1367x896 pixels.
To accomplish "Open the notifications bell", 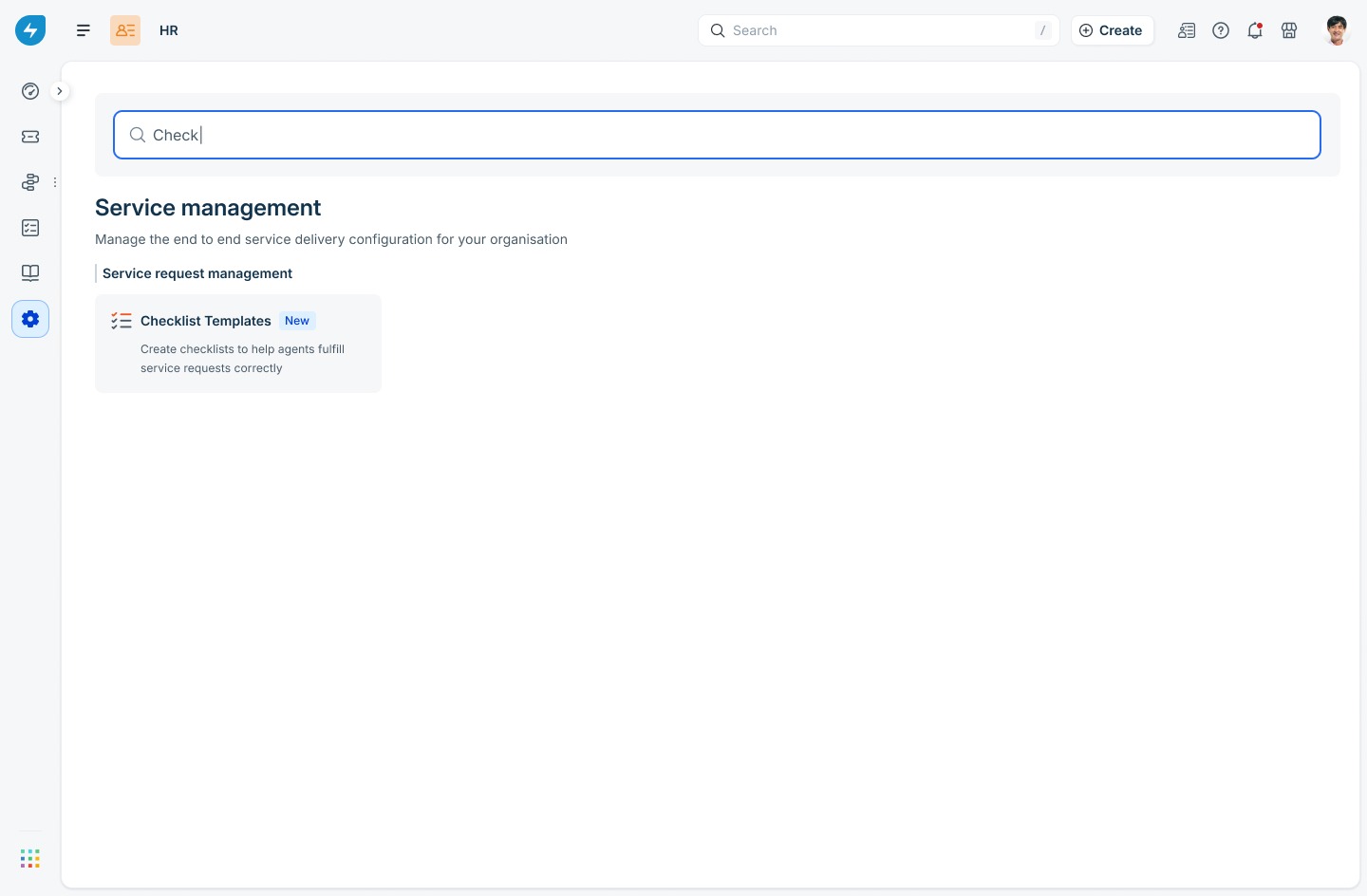I will 1255,30.
